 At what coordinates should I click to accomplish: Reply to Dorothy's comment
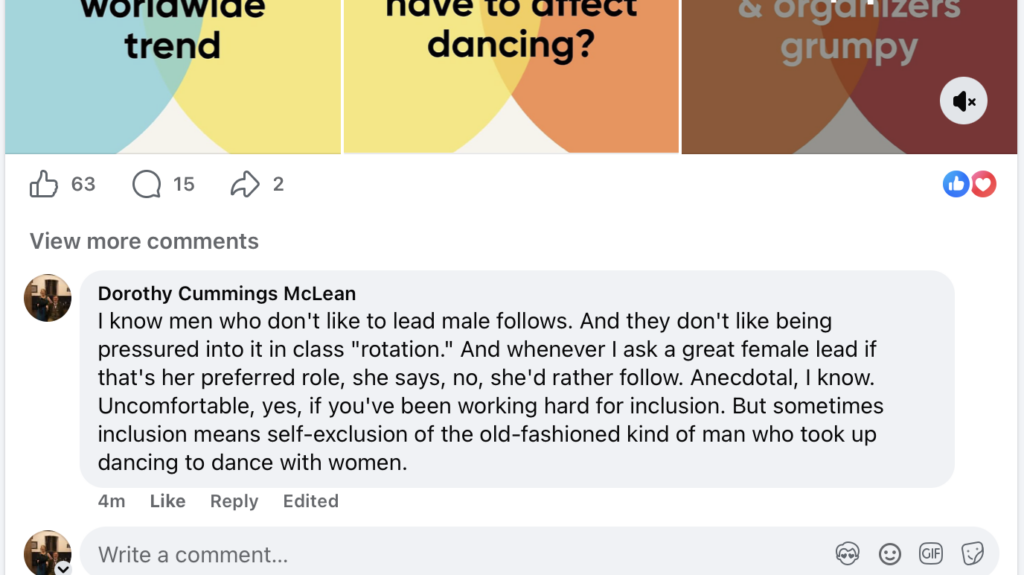coord(234,501)
